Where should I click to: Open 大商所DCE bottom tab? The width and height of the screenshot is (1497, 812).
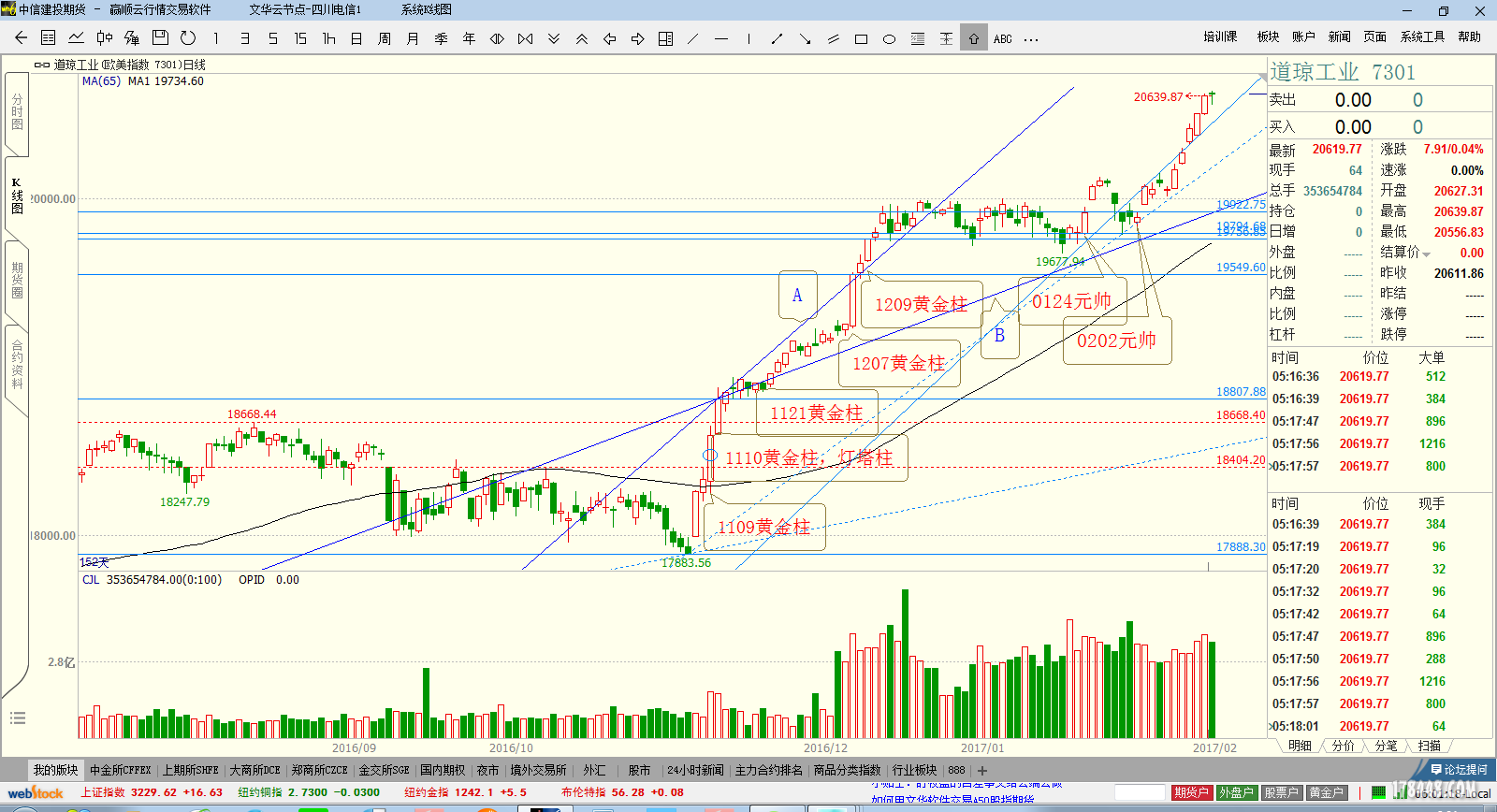pos(254,770)
